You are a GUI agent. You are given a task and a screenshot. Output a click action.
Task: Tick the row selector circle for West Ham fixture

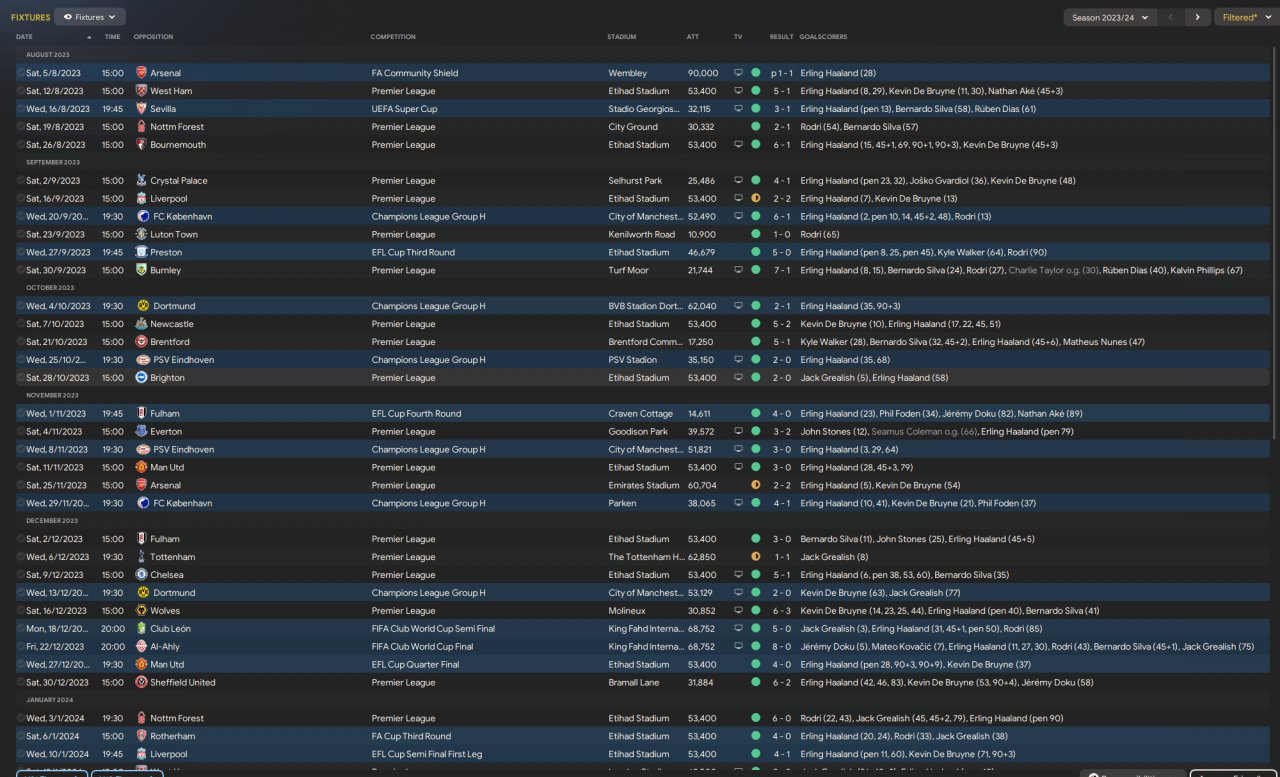tap(20, 91)
